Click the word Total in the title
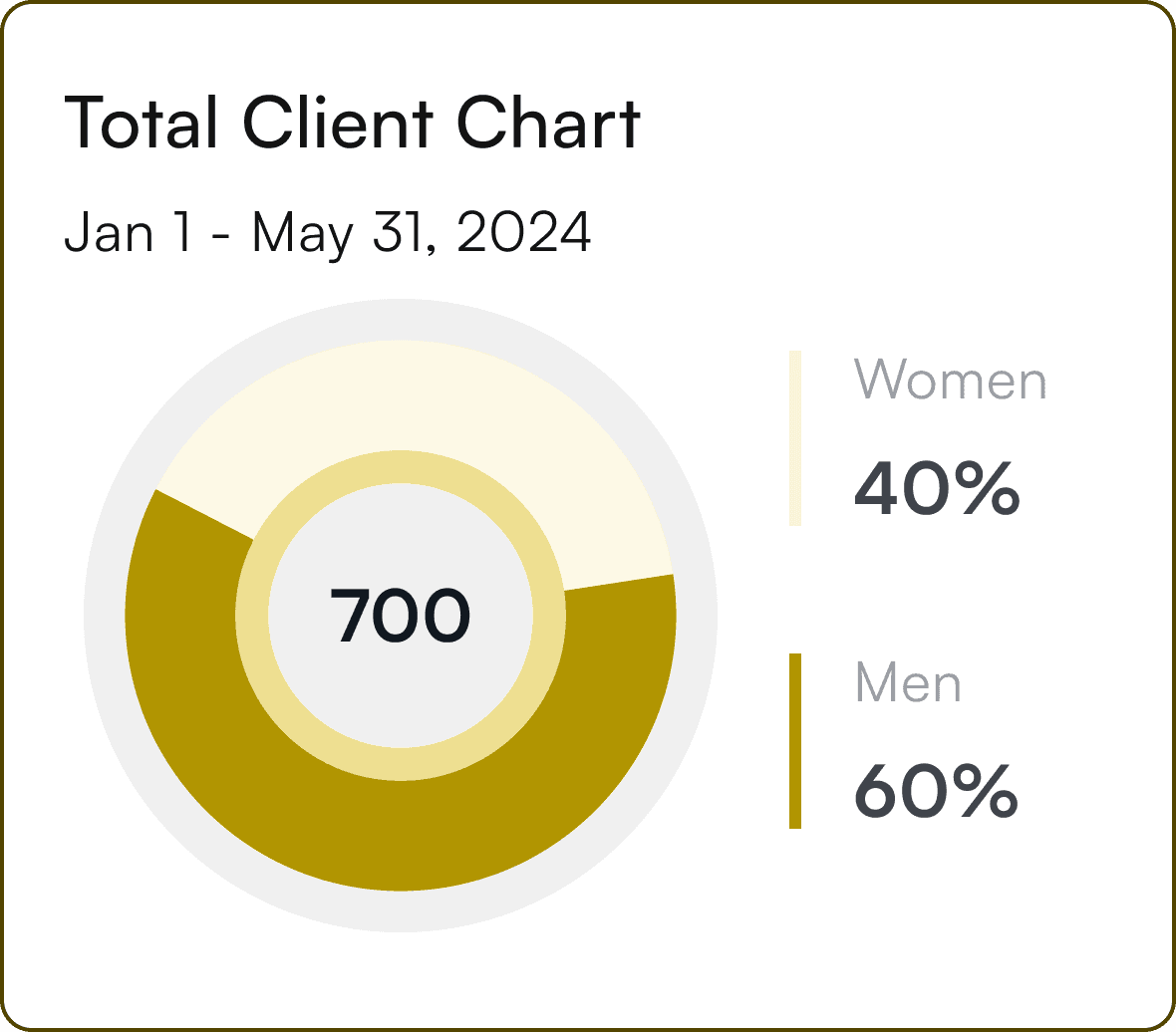Screen dimensions: 1176x1032 [x=142, y=123]
